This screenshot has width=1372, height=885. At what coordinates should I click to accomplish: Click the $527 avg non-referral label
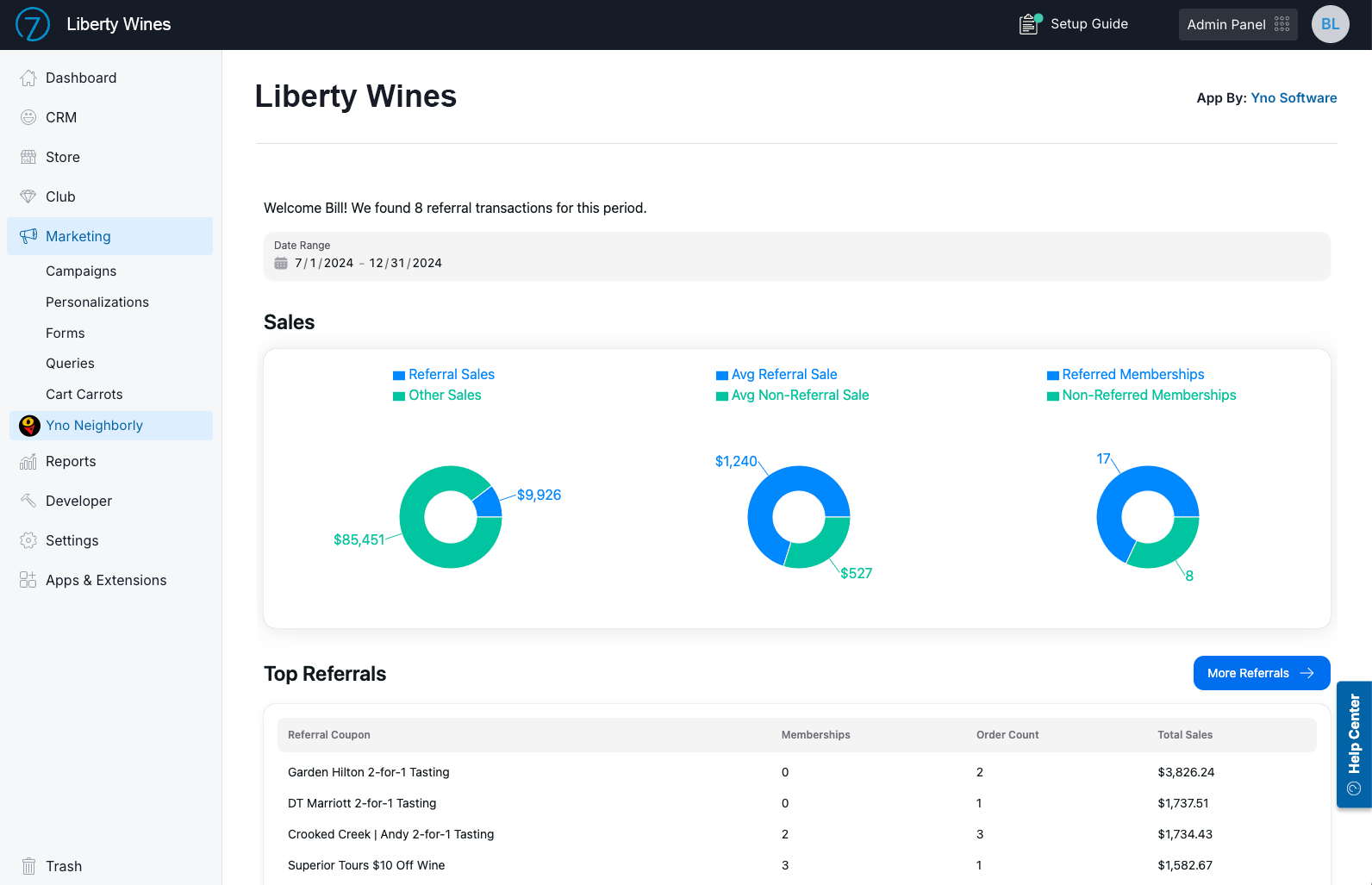(857, 573)
